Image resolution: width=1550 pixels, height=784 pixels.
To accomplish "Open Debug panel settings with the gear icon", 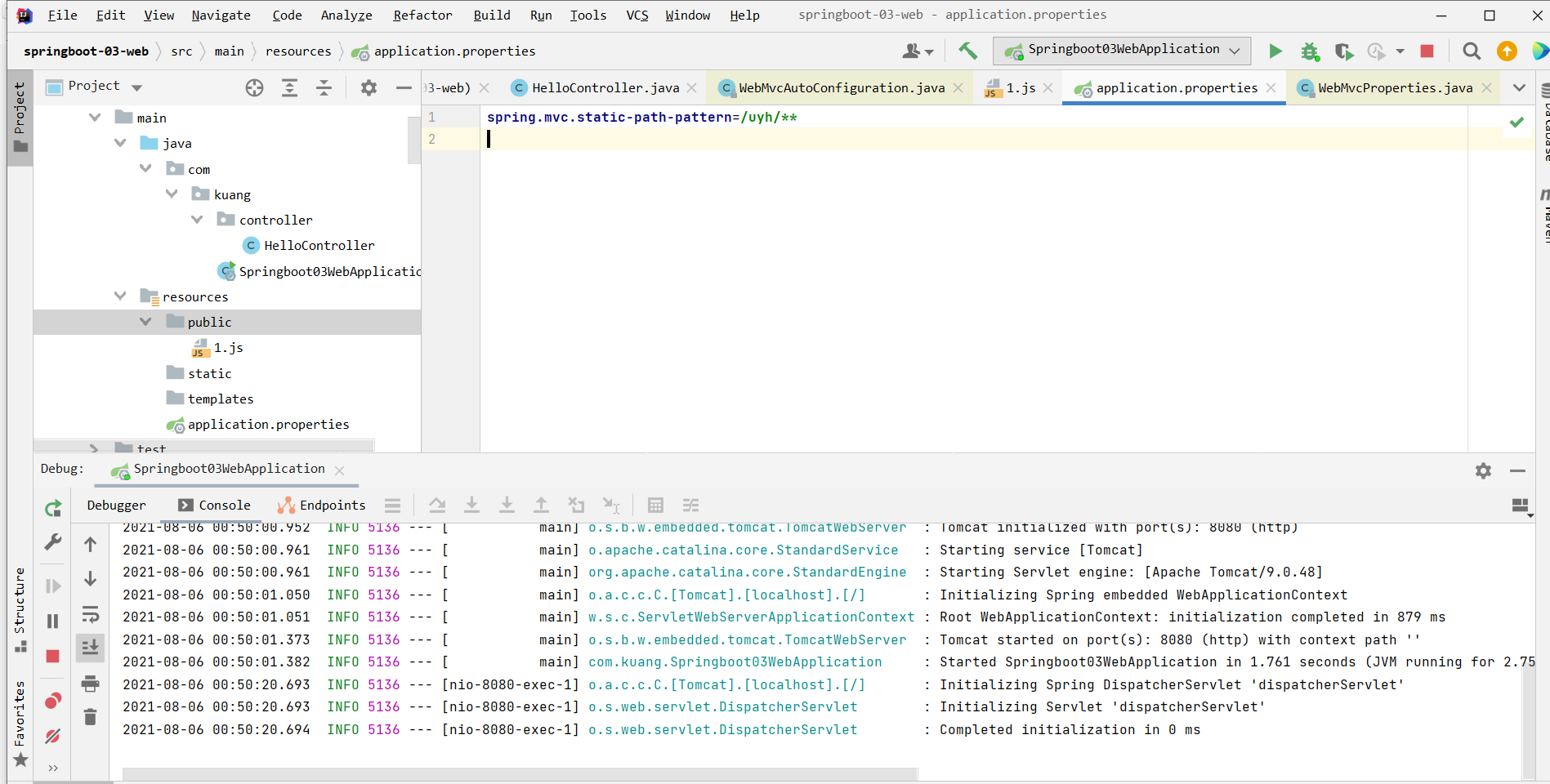I will click(x=1483, y=470).
